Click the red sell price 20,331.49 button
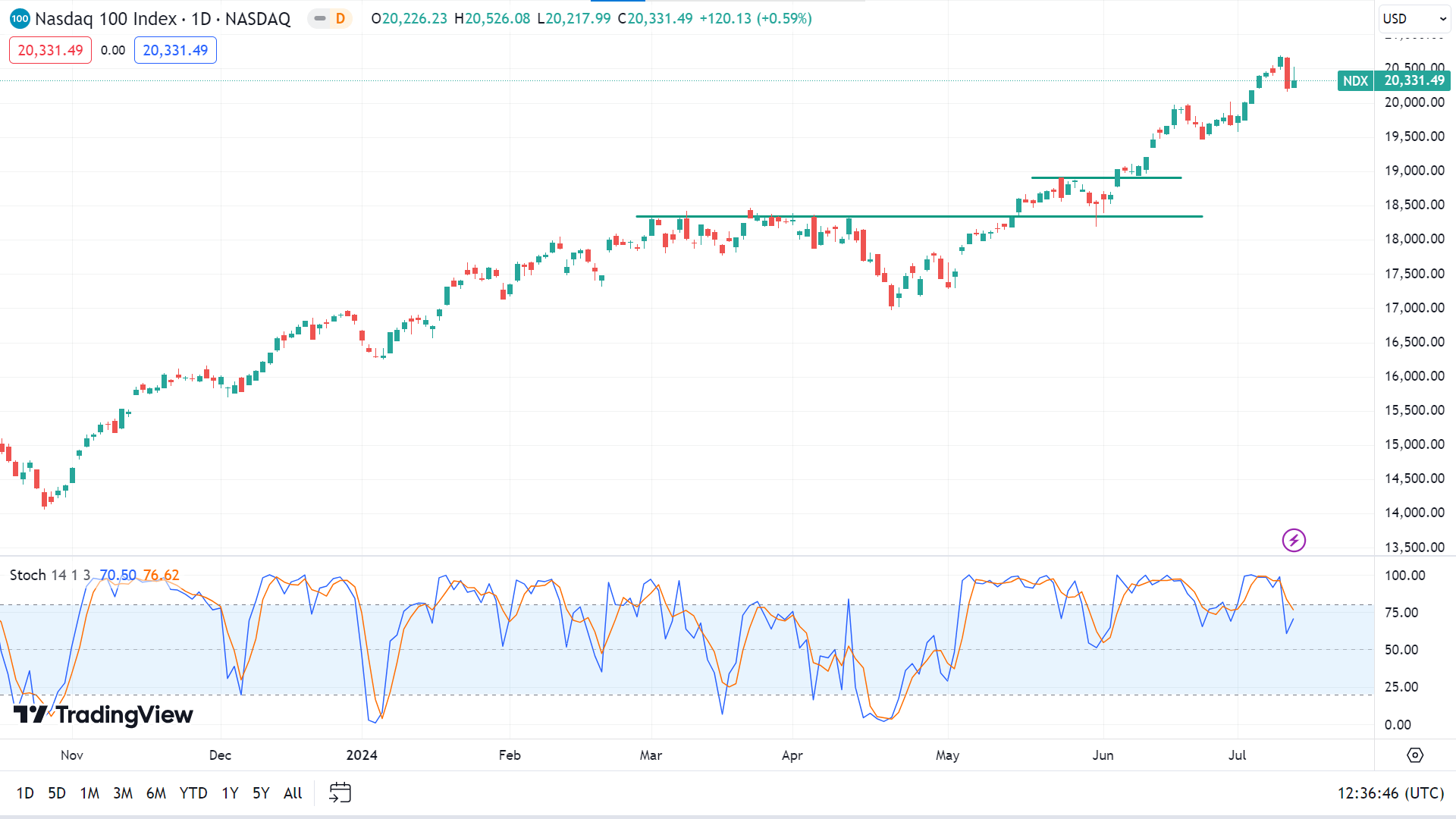 click(x=50, y=50)
